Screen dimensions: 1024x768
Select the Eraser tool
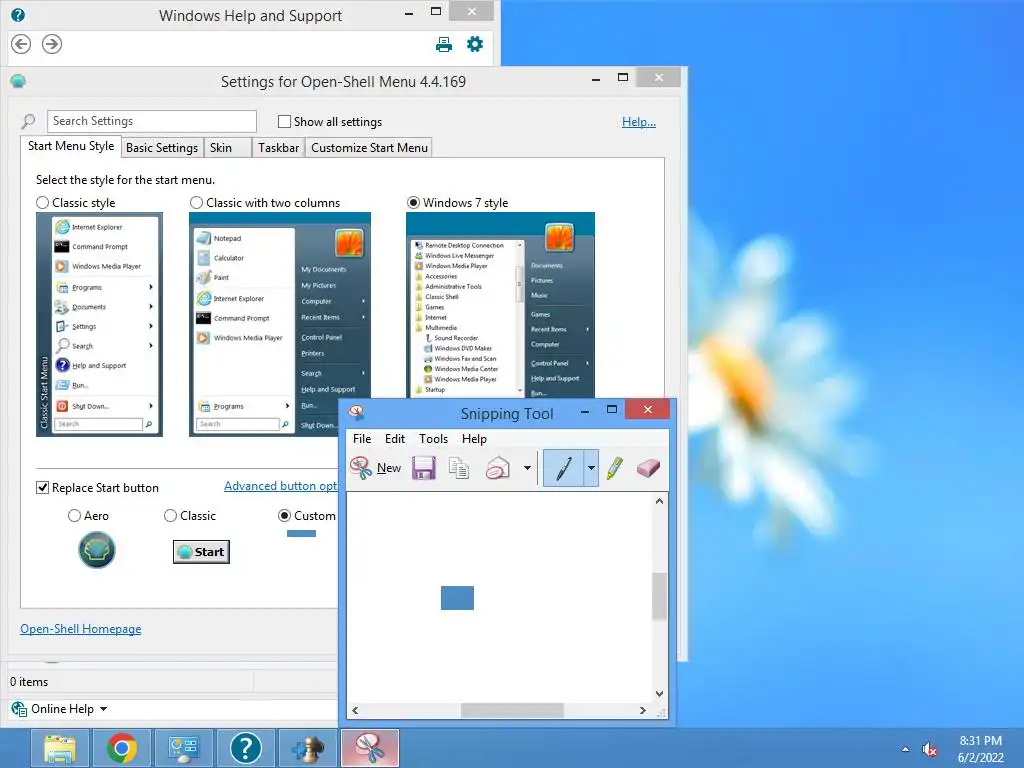coord(648,468)
